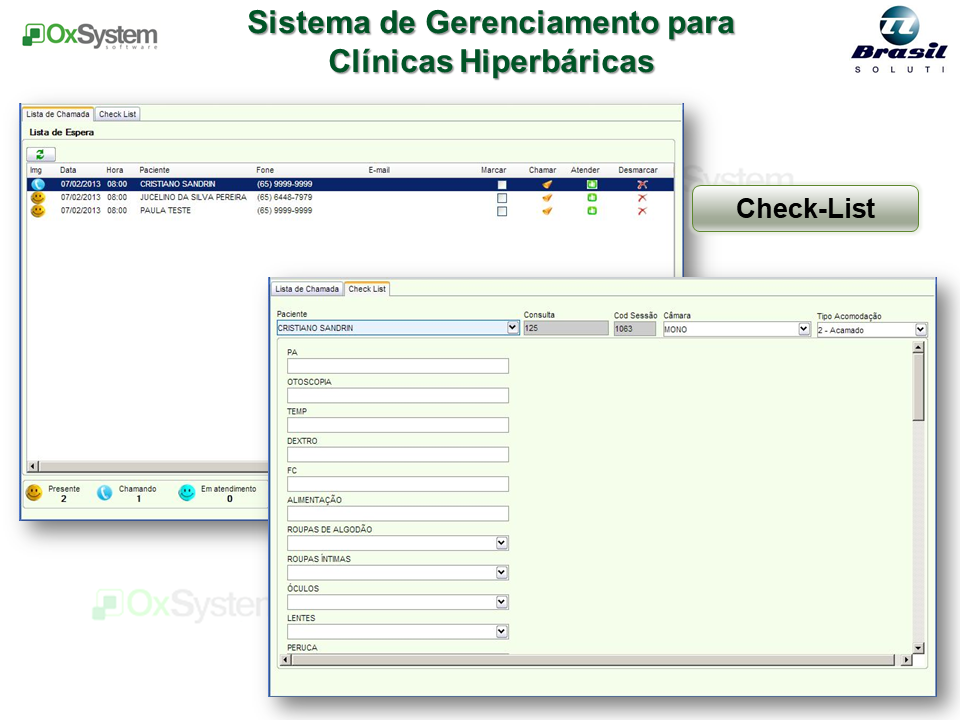Click the large Check-List button
The width and height of the screenshot is (960, 720).
click(x=805, y=208)
